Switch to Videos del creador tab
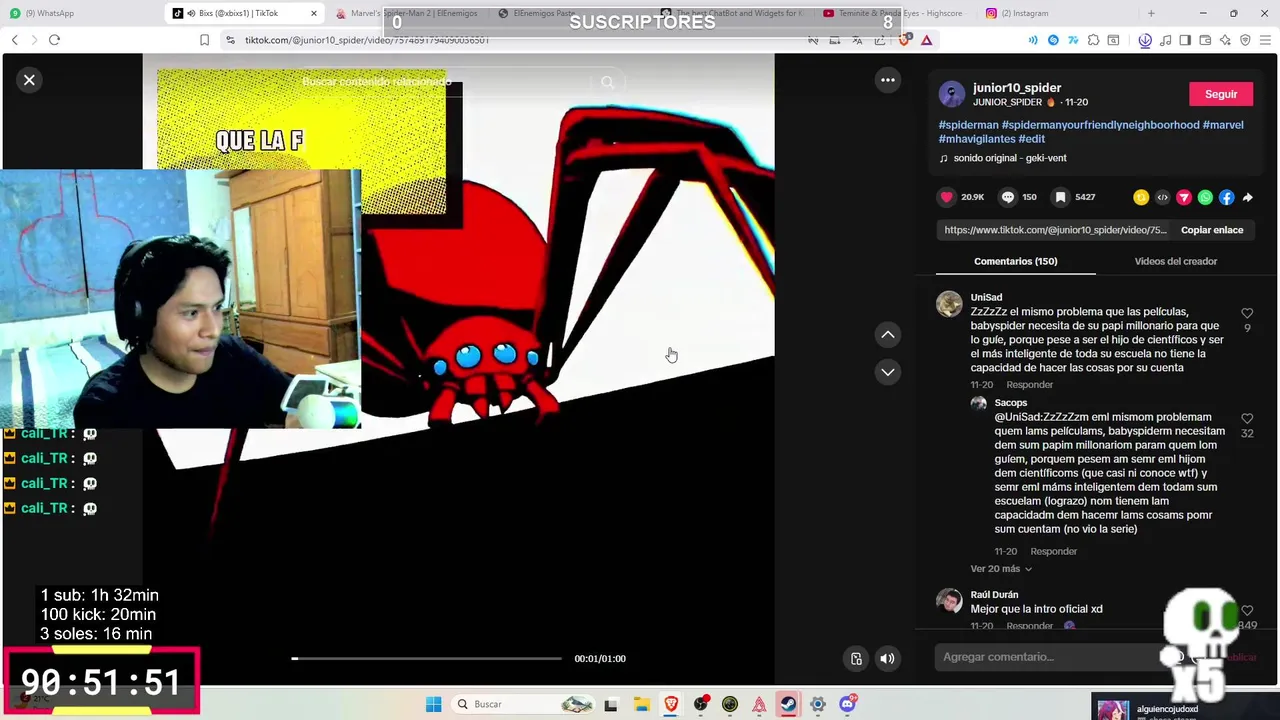1280x720 pixels. click(1175, 261)
